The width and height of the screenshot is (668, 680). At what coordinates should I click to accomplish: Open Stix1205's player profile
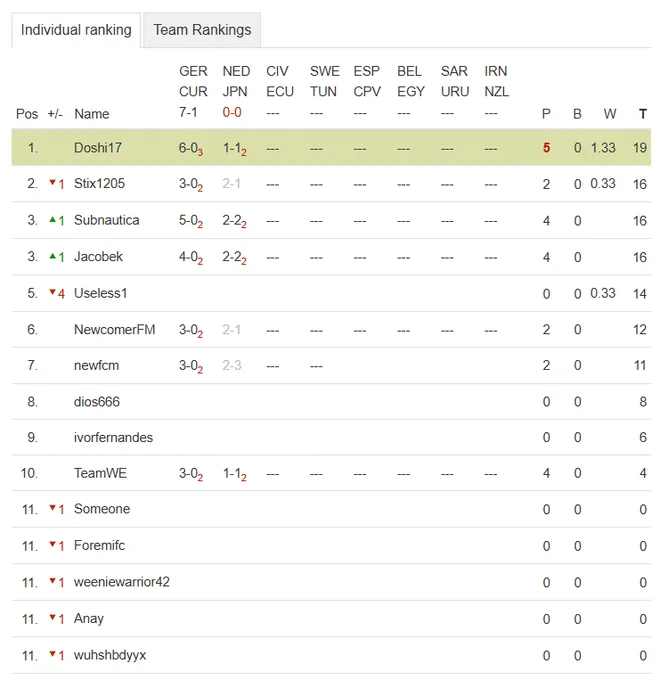click(99, 183)
